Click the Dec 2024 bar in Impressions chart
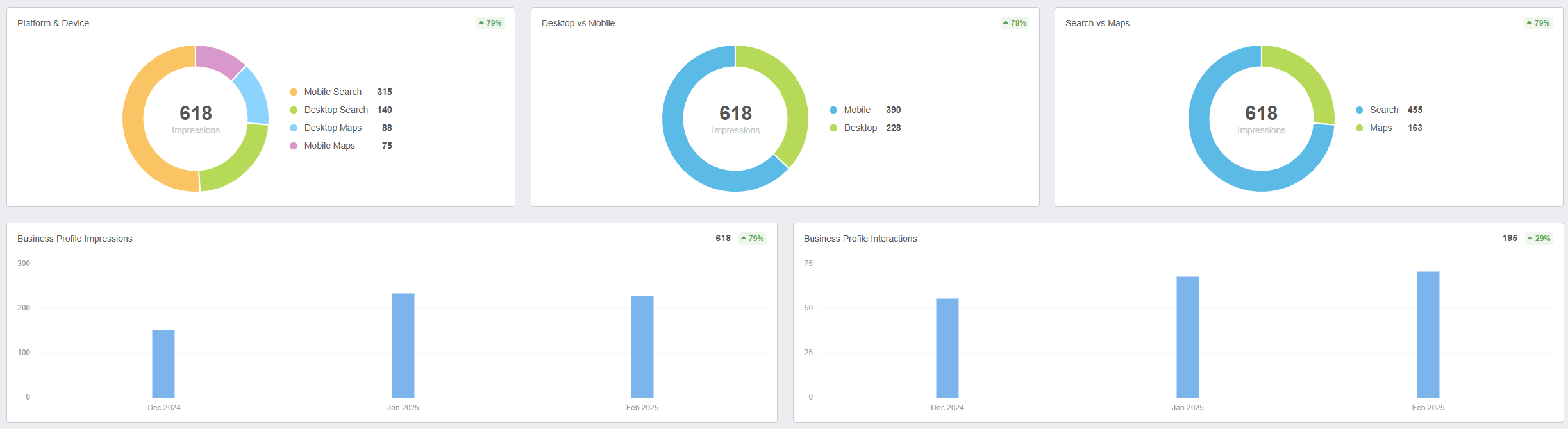 [163, 364]
